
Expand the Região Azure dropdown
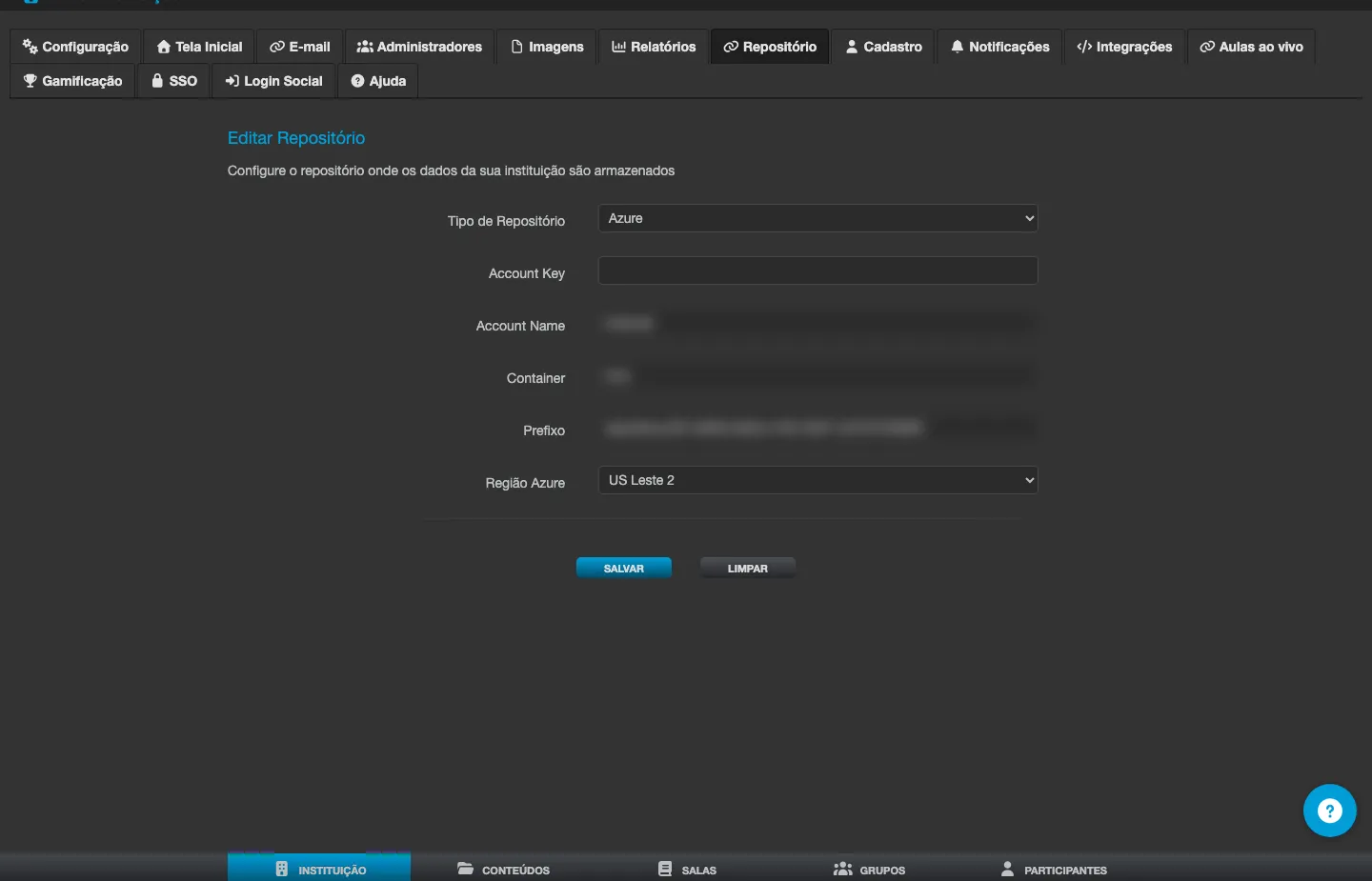(817, 480)
